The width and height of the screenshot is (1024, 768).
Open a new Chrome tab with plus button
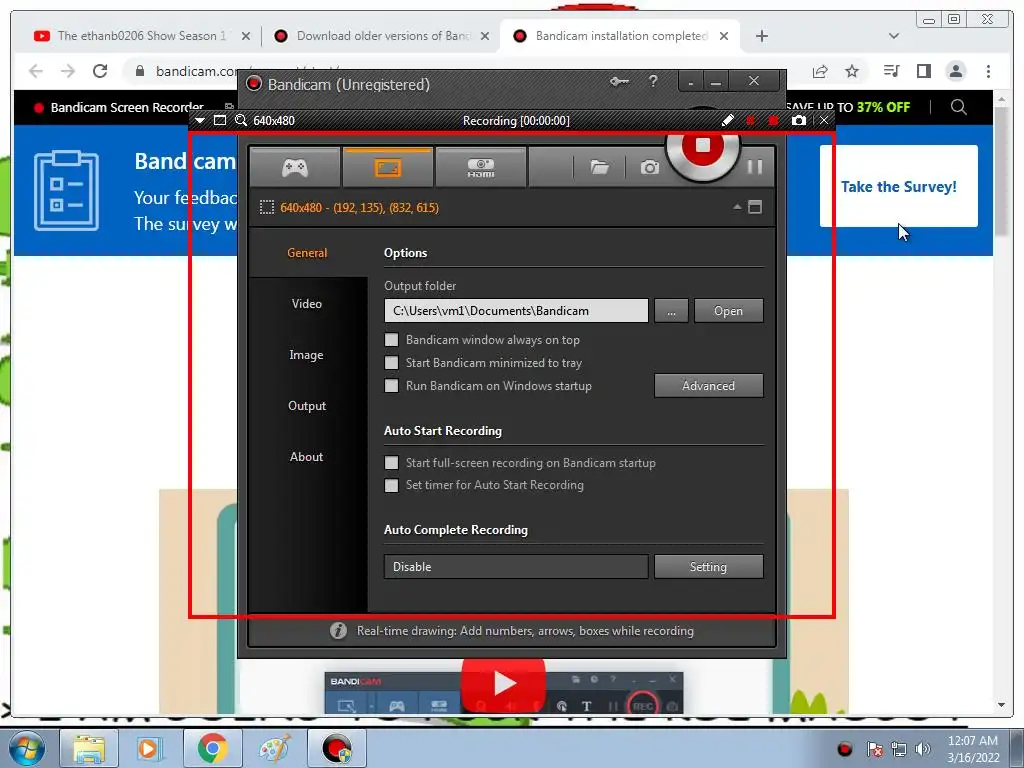761,36
